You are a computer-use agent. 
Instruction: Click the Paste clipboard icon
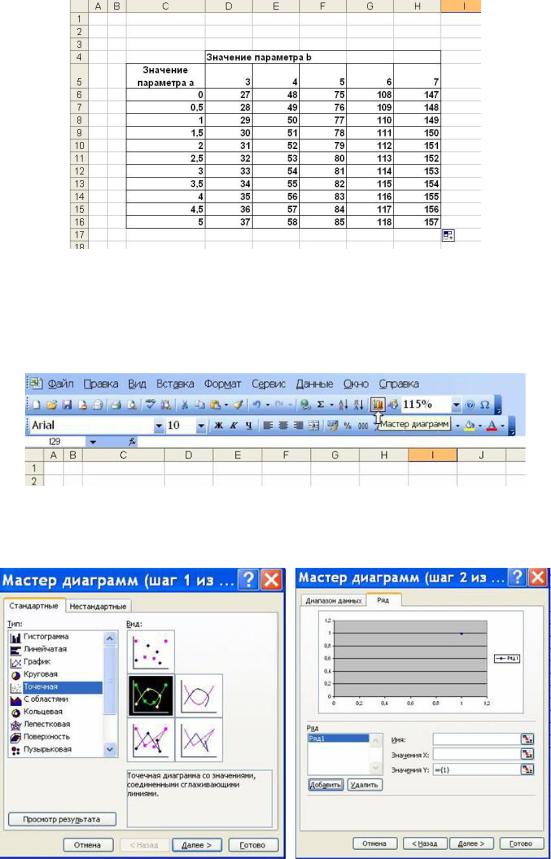click(x=215, y=405)
